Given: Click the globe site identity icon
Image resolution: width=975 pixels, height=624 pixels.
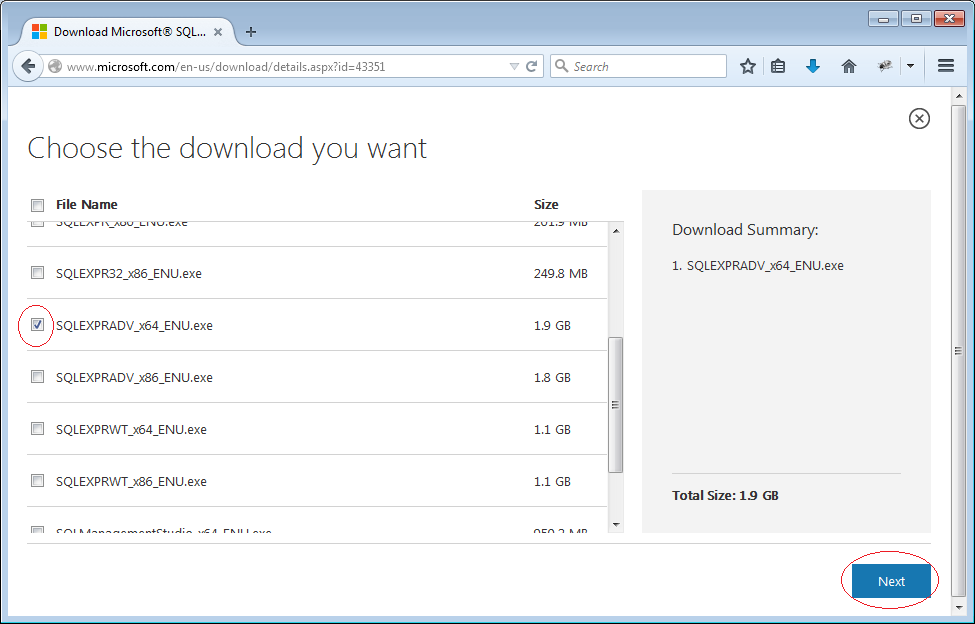Looking at the screenshot, I should click(x=55, y=66).
